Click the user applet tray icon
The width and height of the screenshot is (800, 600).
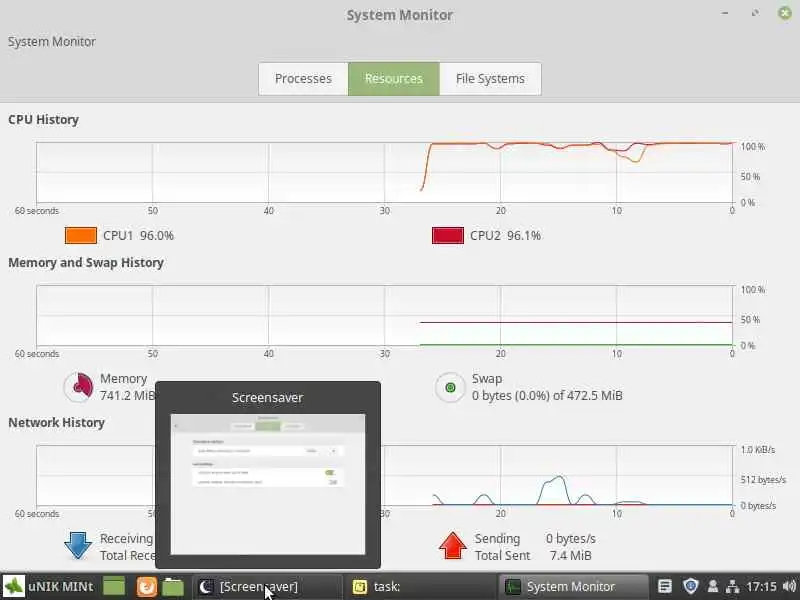point(713,587)
